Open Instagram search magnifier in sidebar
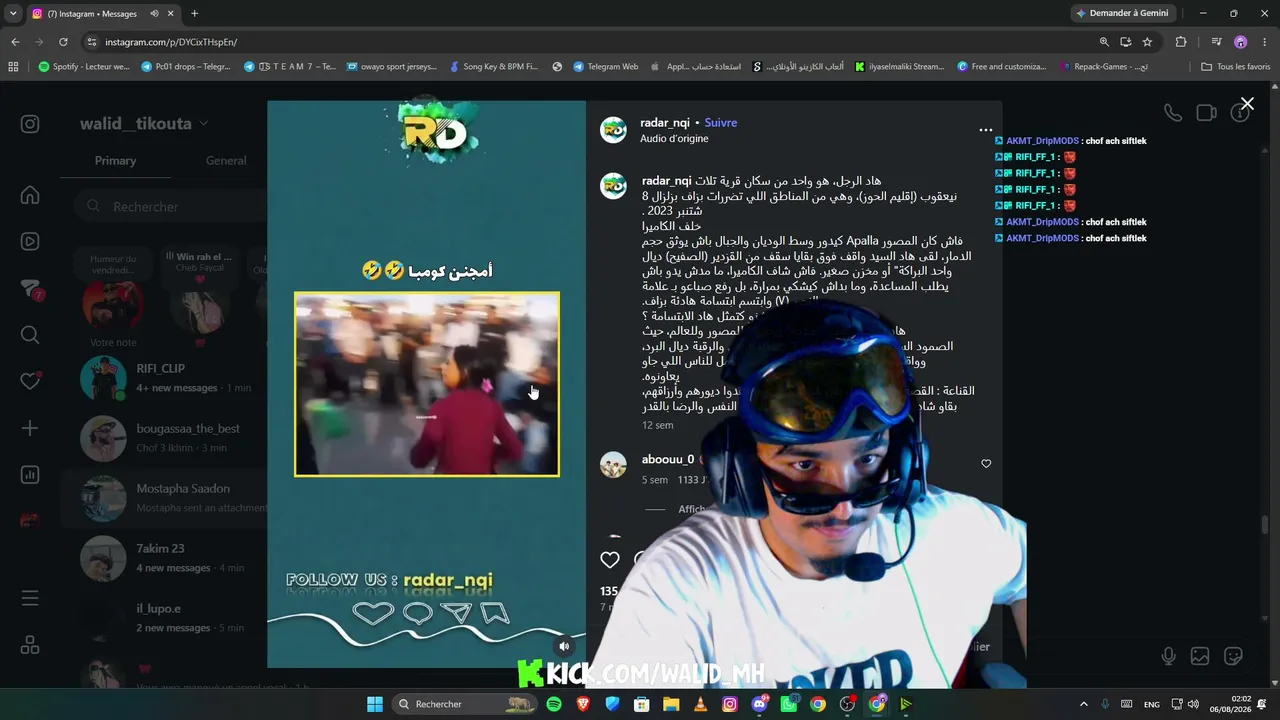This screenshot has width=1280, height=720. [x=30, y=335]
